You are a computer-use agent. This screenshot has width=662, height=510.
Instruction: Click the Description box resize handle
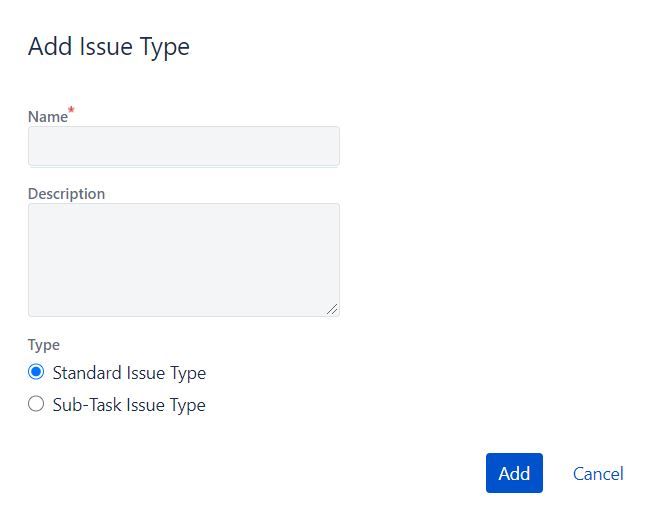click(x=332, y=309)
